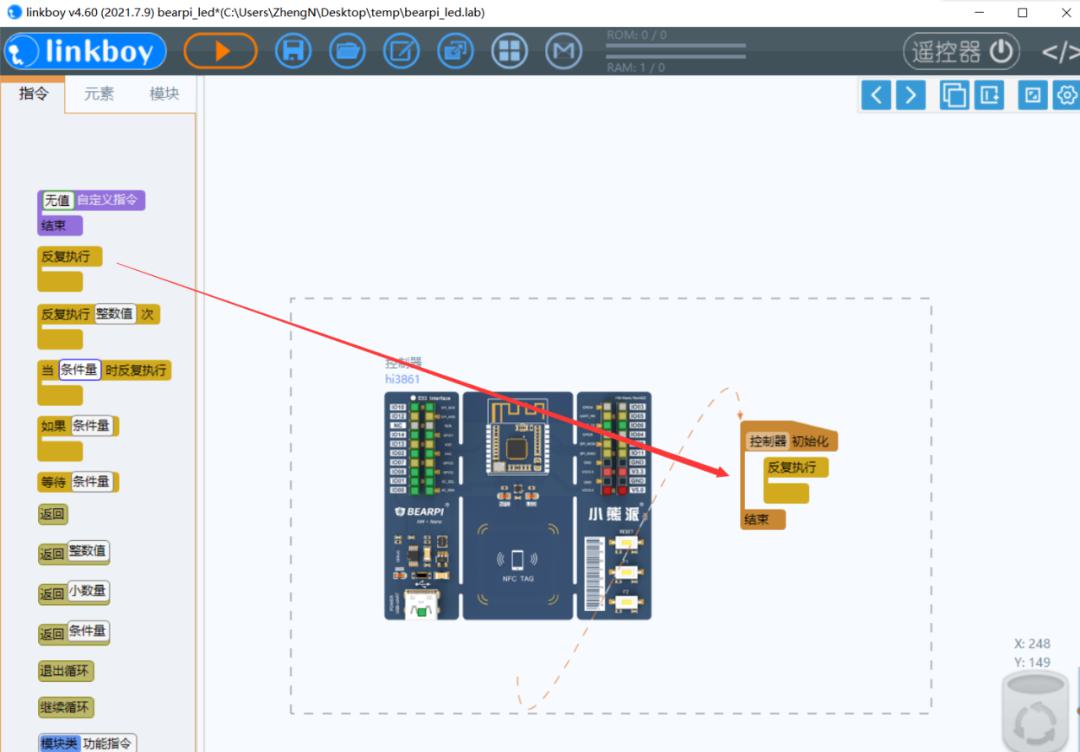1080x752 pixels.
Task: Click the 控制器 tag in 初始化 block
Action: pos(768,441)
